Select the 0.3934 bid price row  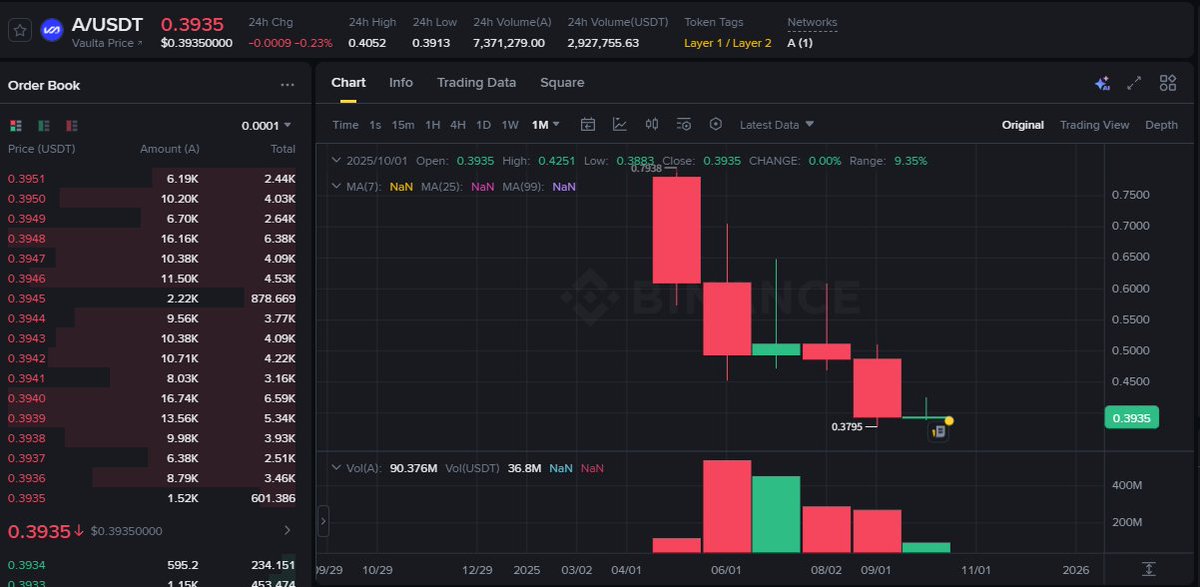click(152, 564)
